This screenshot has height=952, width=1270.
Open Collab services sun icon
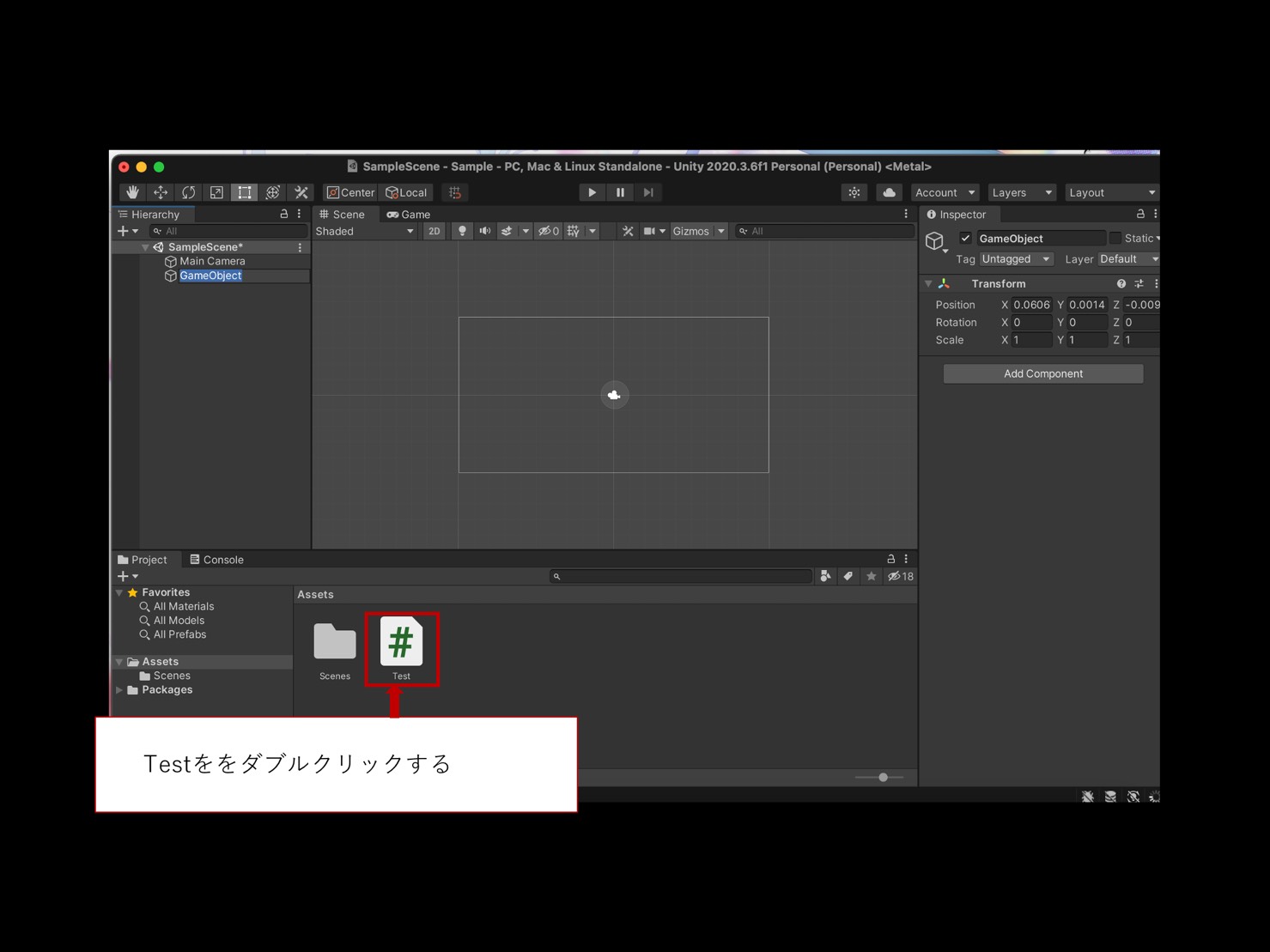(854, 192)
